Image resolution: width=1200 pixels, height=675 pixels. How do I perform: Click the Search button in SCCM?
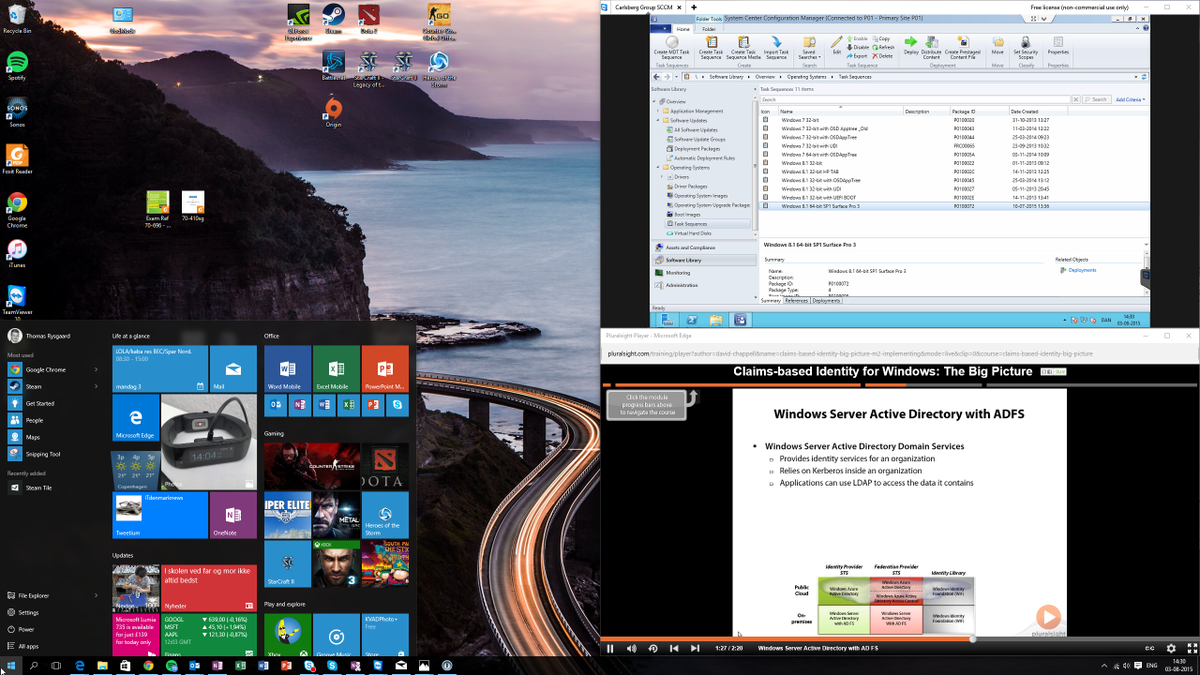[1096, 100]
